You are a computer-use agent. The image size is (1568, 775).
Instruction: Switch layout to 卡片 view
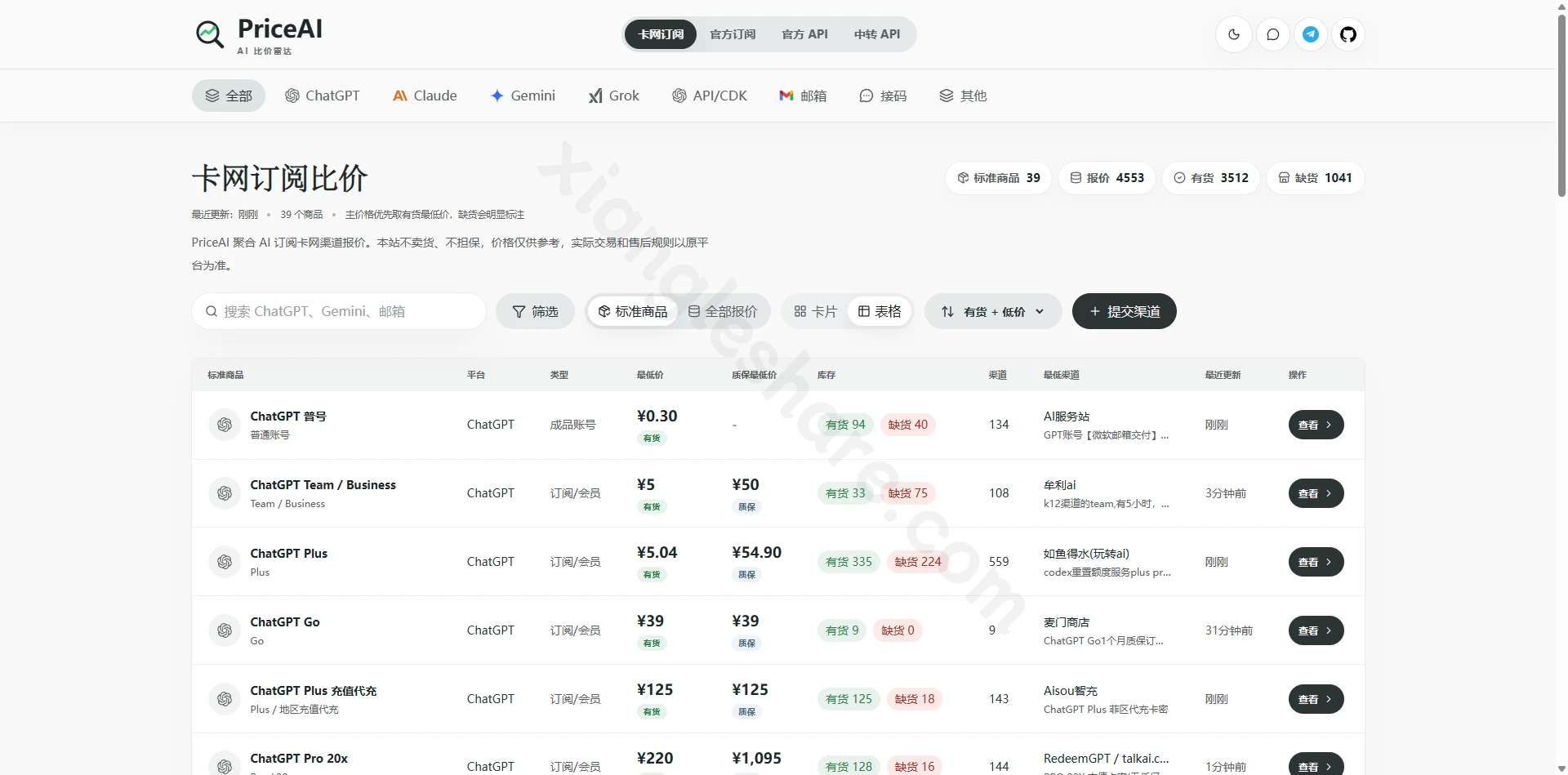[x=815, y=311]
